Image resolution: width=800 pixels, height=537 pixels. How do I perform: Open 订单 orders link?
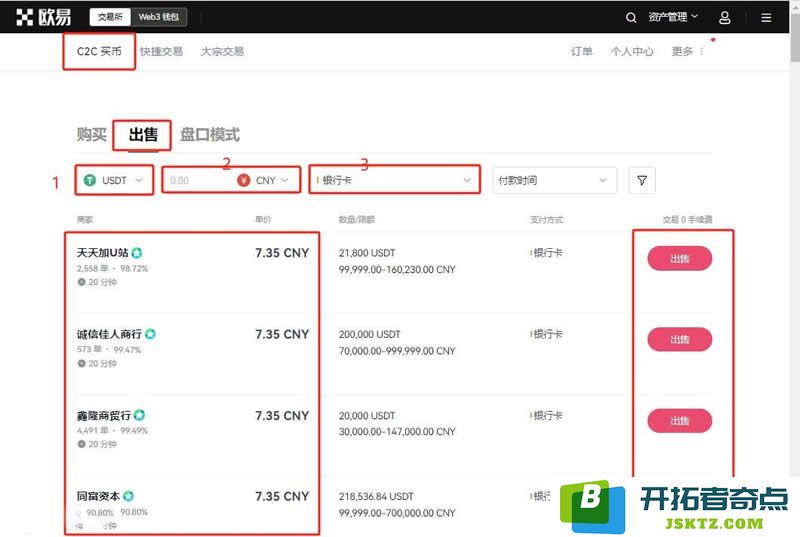pyautogui.click(x=582, y=52)
